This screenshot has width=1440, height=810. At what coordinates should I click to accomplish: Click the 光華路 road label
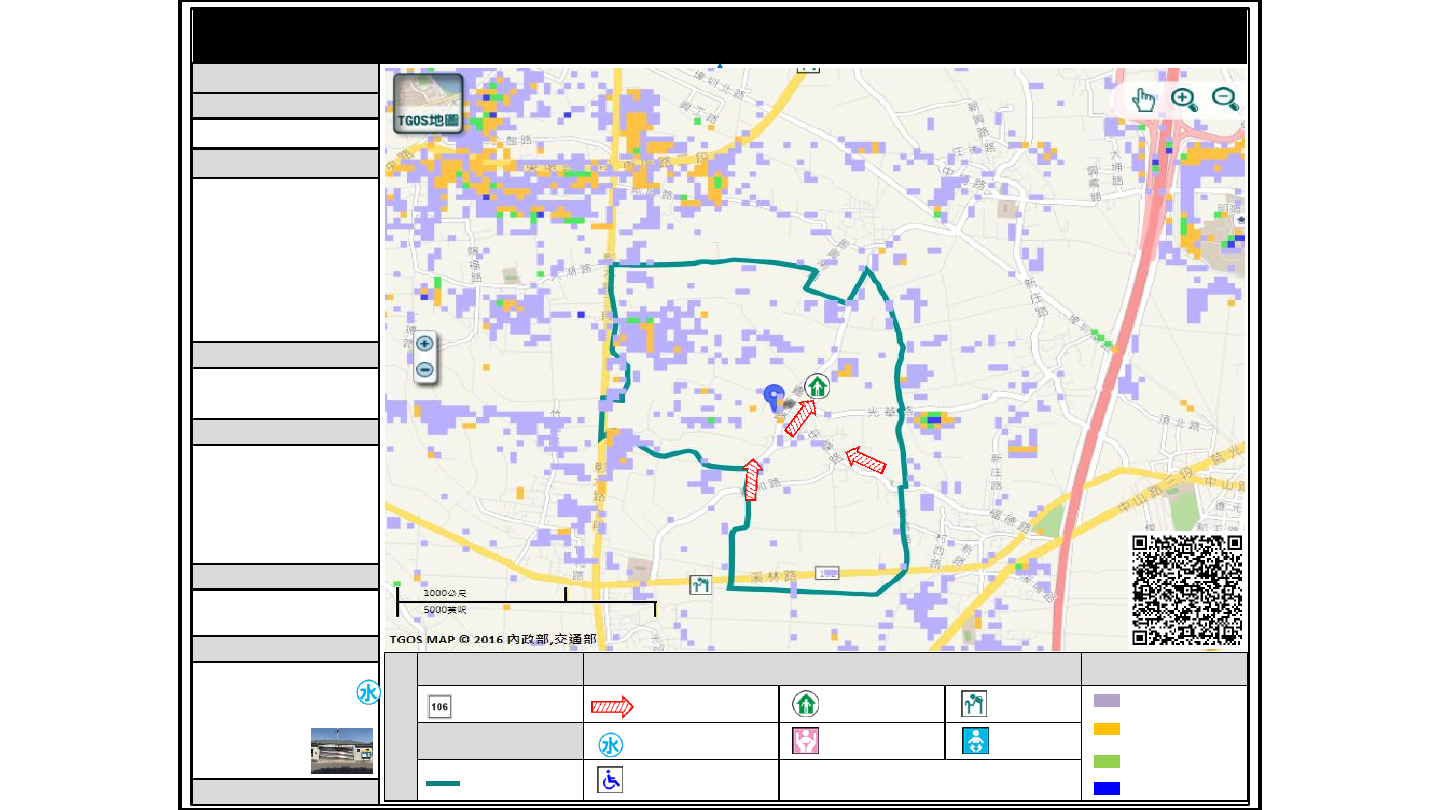(x=892, y=412)
